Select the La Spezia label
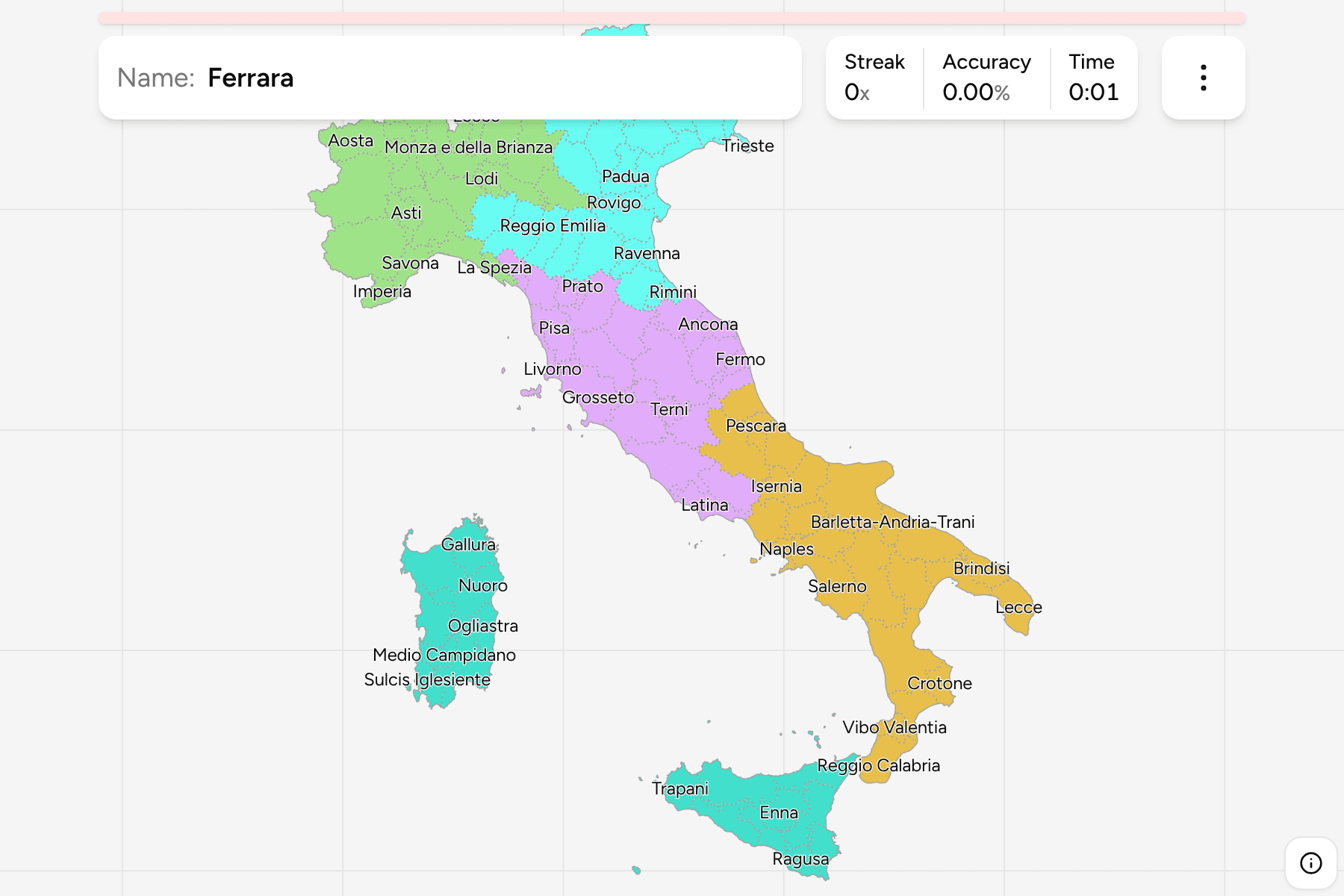The image size is (1344, 896). pyautogui.click(x=494, y=267)
